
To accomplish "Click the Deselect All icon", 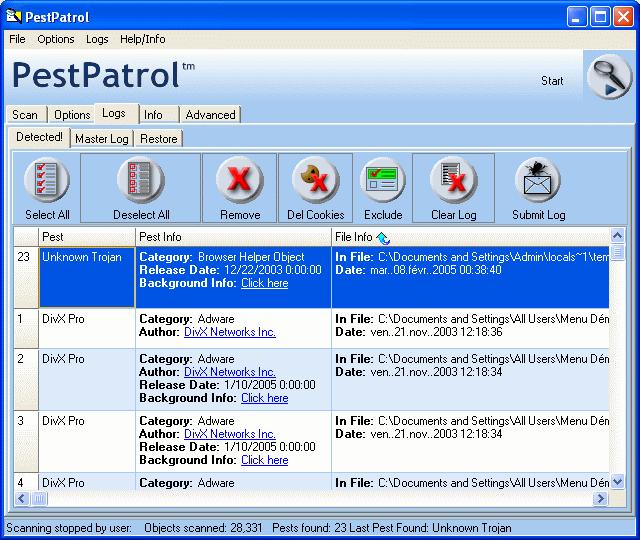I will point(141,180).
